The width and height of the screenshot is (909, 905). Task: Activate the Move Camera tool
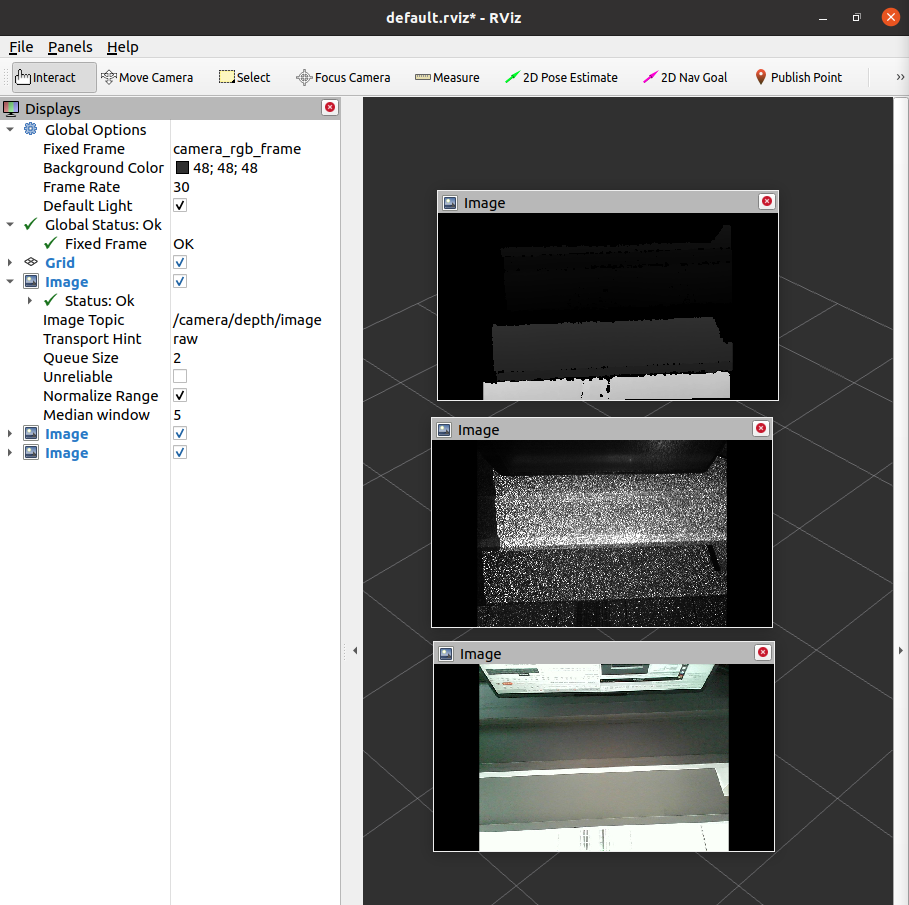(147, 77)
